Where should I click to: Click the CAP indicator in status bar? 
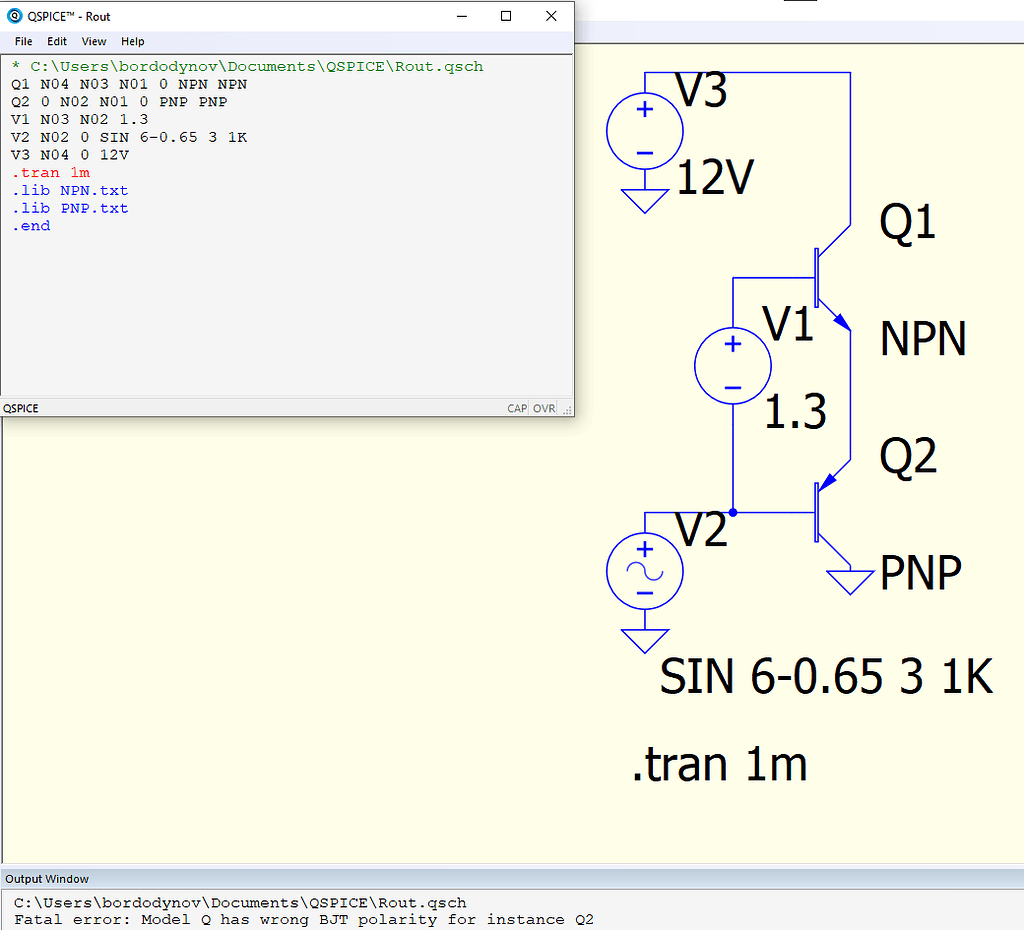(x=517, y=408)
